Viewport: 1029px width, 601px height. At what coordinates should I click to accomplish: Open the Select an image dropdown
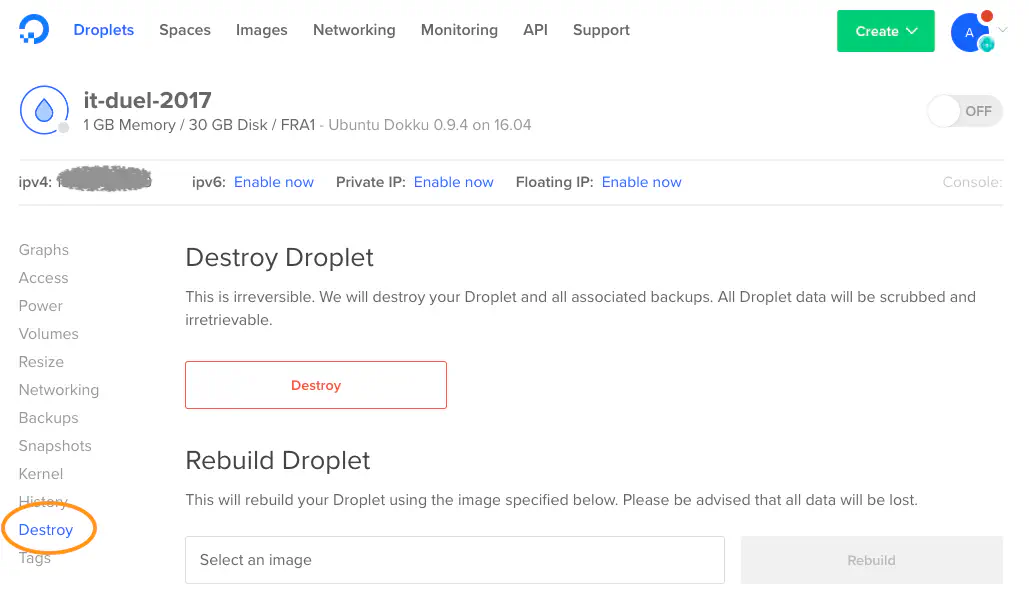[x=455, y=560]
